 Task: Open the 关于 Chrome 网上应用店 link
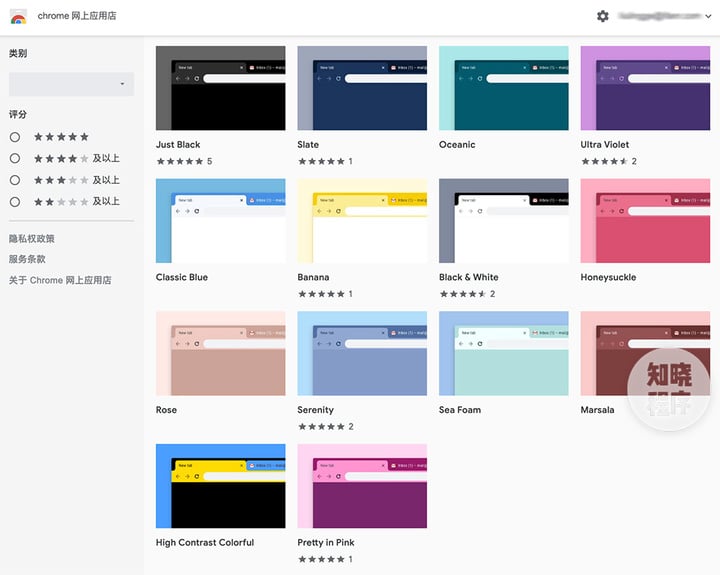pos(60,280)
